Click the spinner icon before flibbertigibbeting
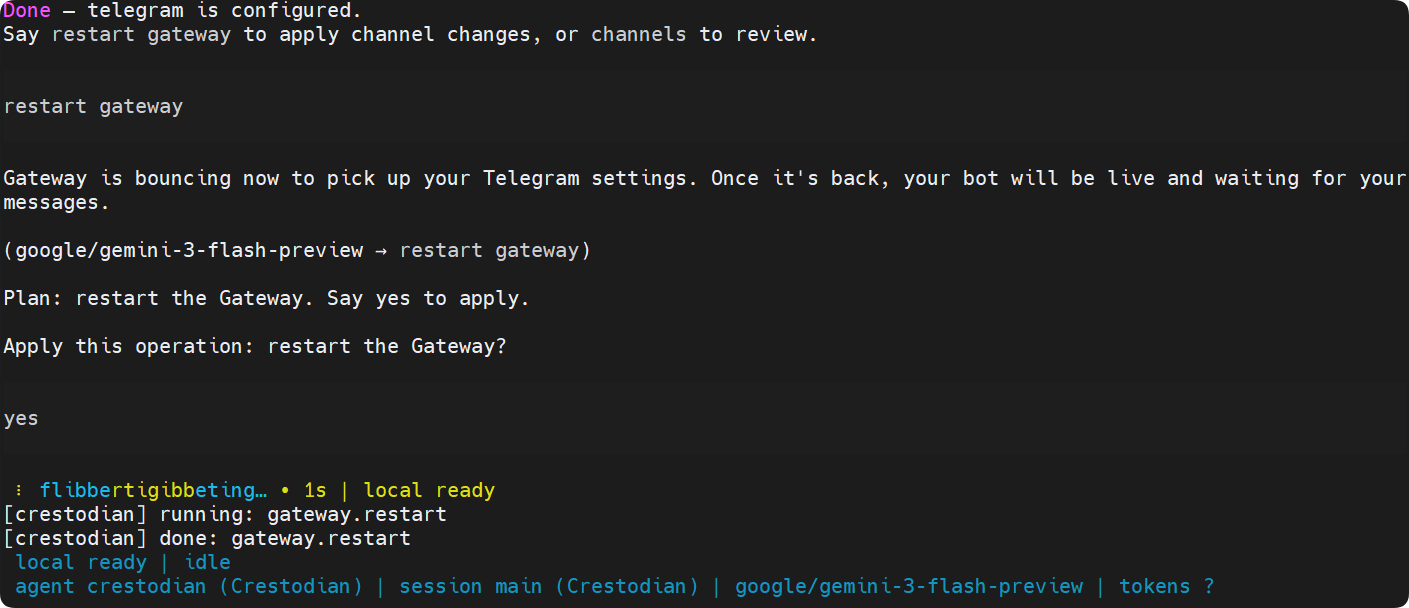 [x=19, y=491]
